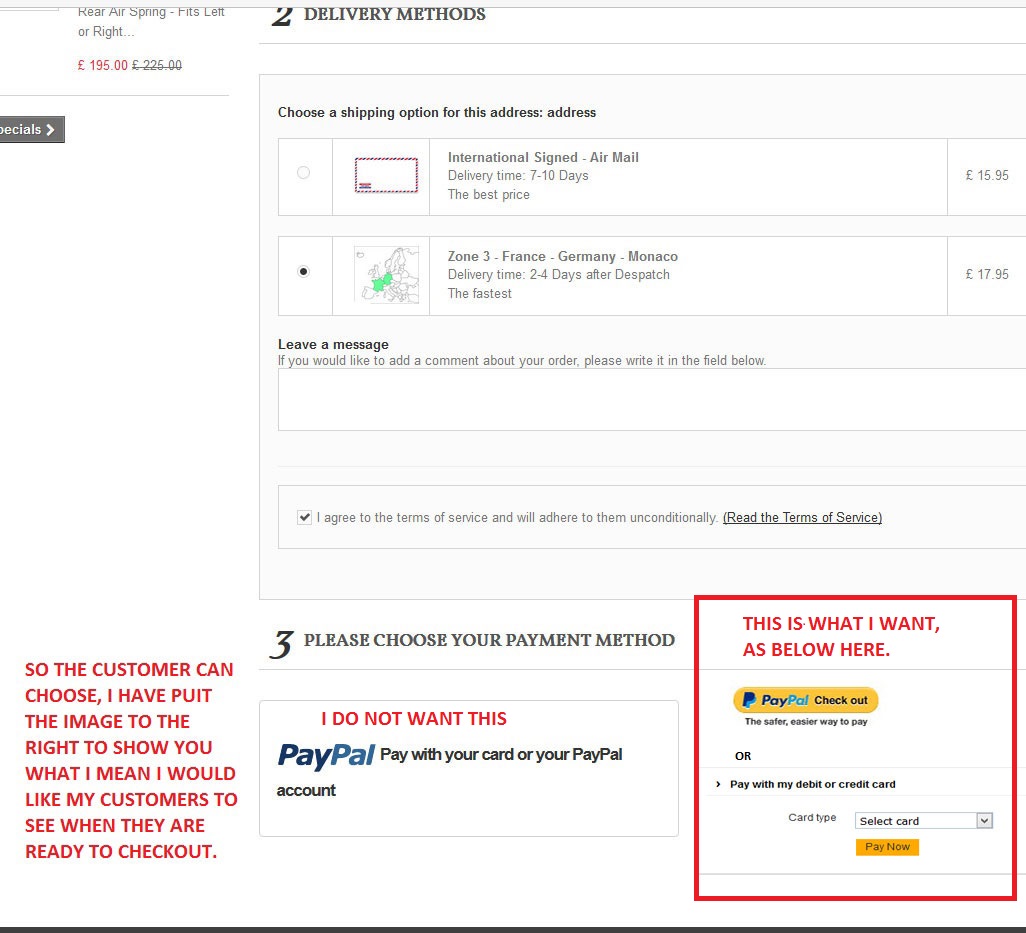Image resolution: width=1026 pixels, height=933 pixels.
Task: Open the Select card type dropdown
Action: (x=923, y=820)
